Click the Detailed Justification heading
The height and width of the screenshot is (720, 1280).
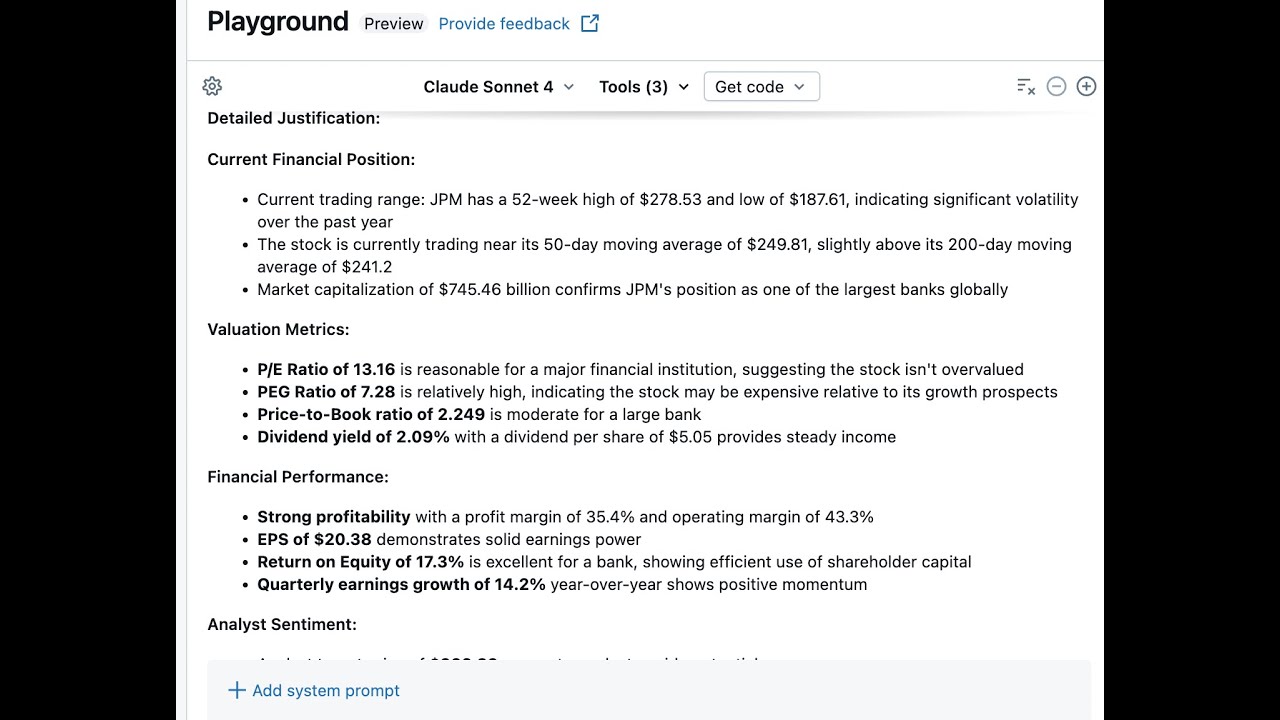point(293,118)
